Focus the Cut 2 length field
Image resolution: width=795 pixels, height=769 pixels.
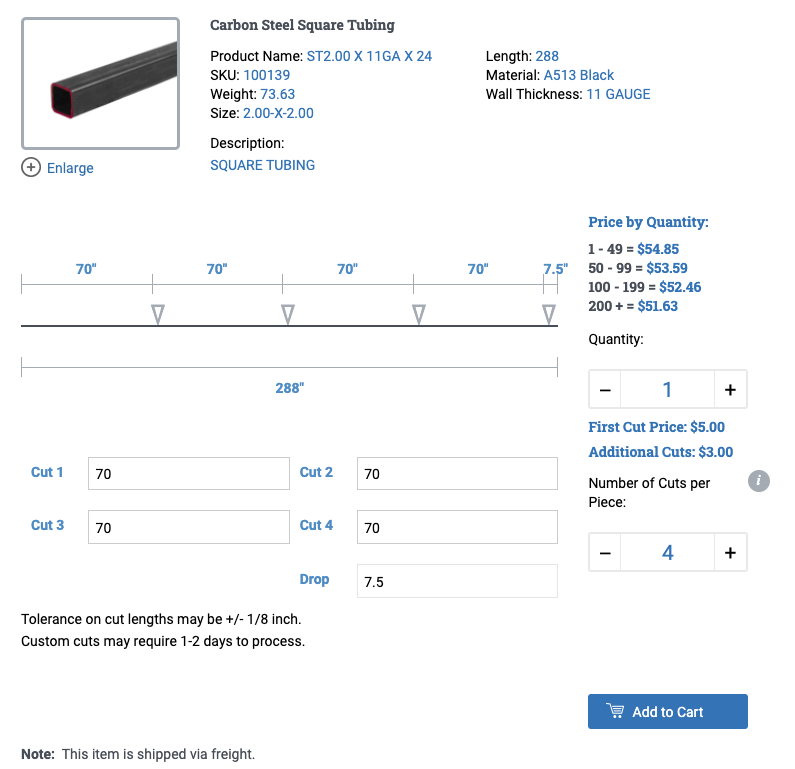[x=457, y=473]
